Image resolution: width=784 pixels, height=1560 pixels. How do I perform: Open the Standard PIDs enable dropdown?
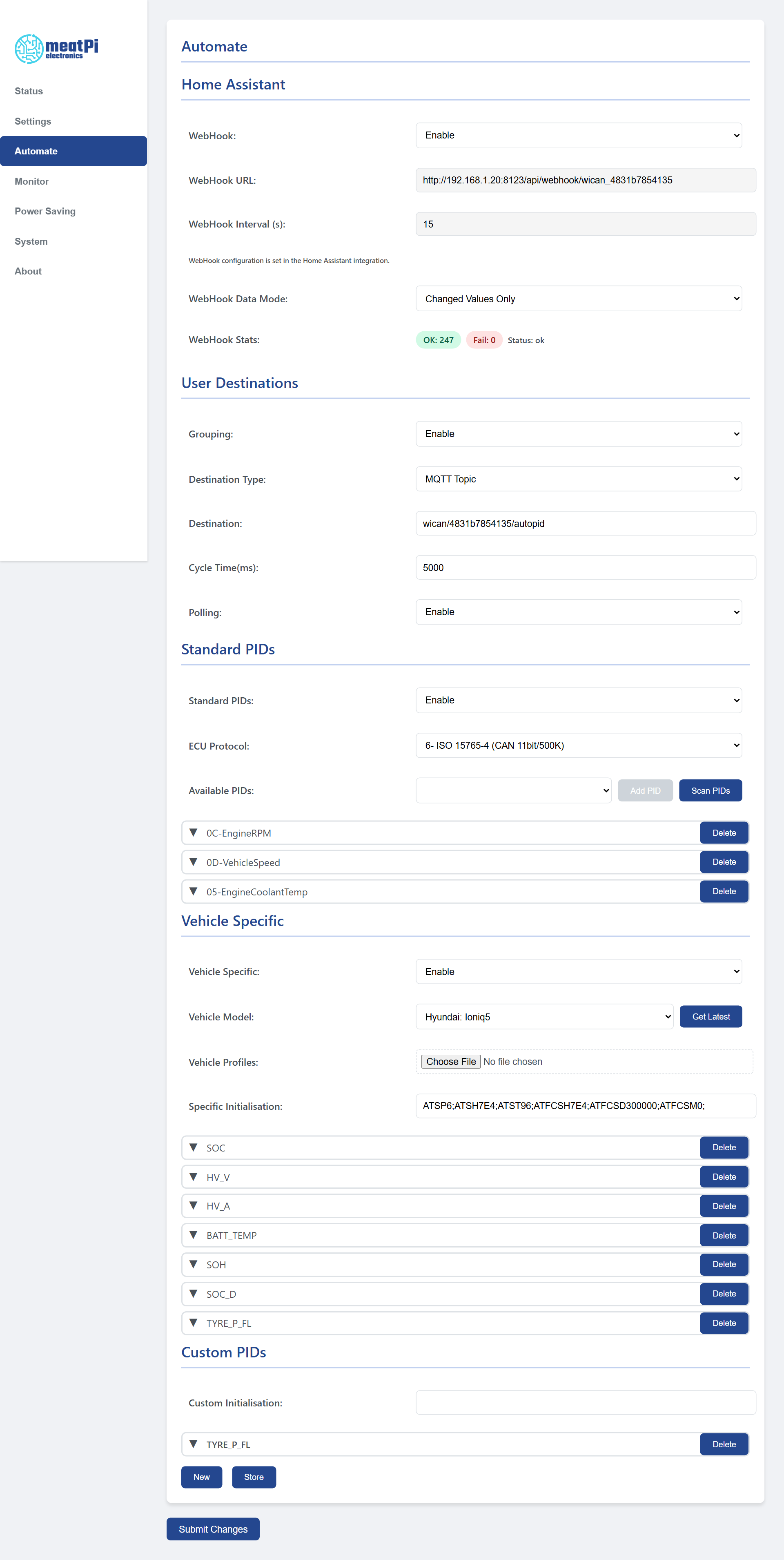click(579, 700)
